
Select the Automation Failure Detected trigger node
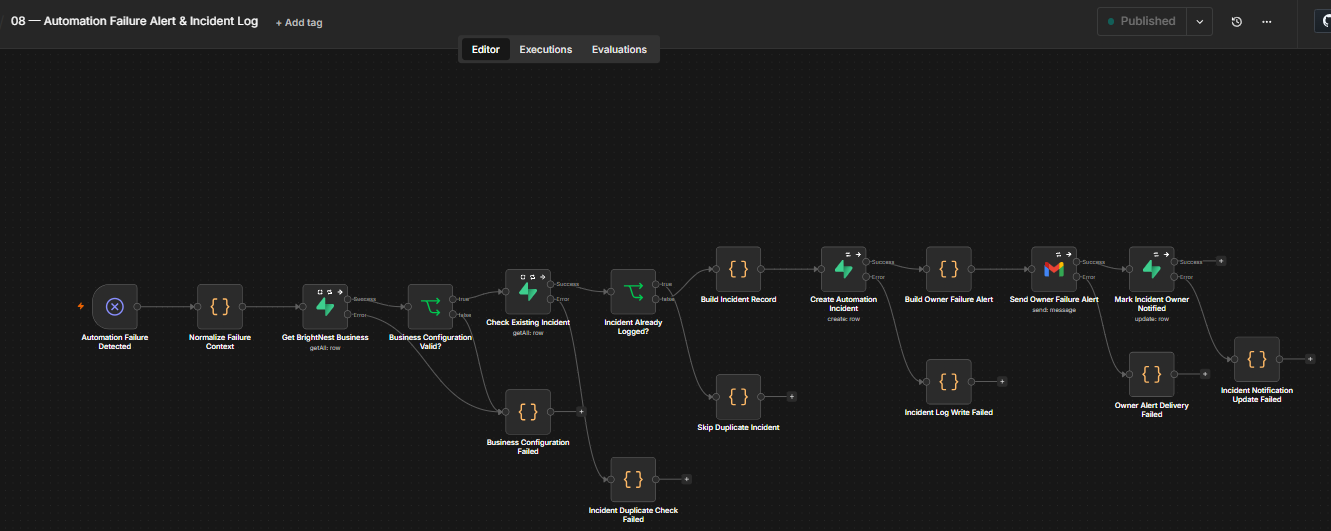[114, 307]
